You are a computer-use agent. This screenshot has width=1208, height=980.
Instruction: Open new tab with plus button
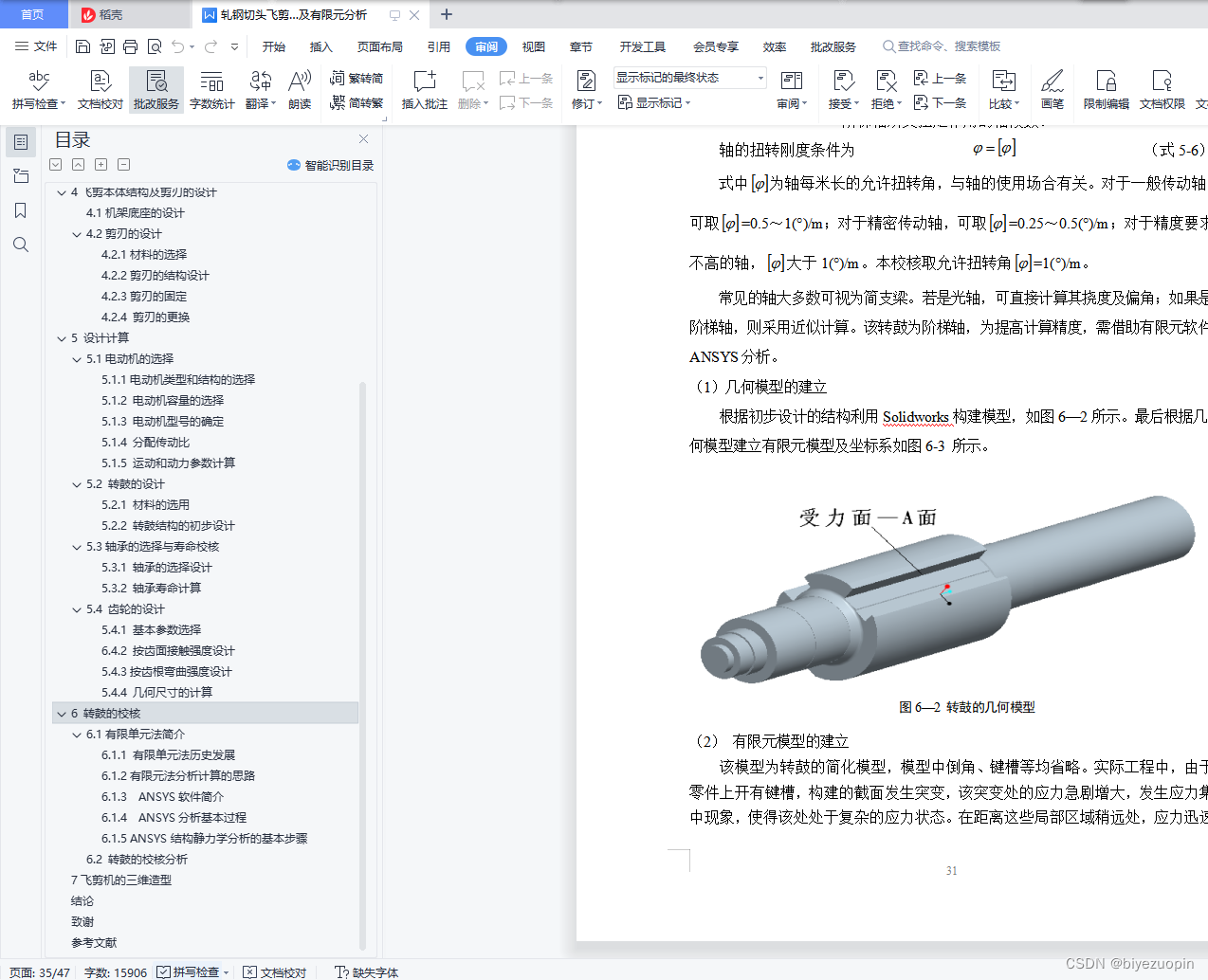pos(447,14)
